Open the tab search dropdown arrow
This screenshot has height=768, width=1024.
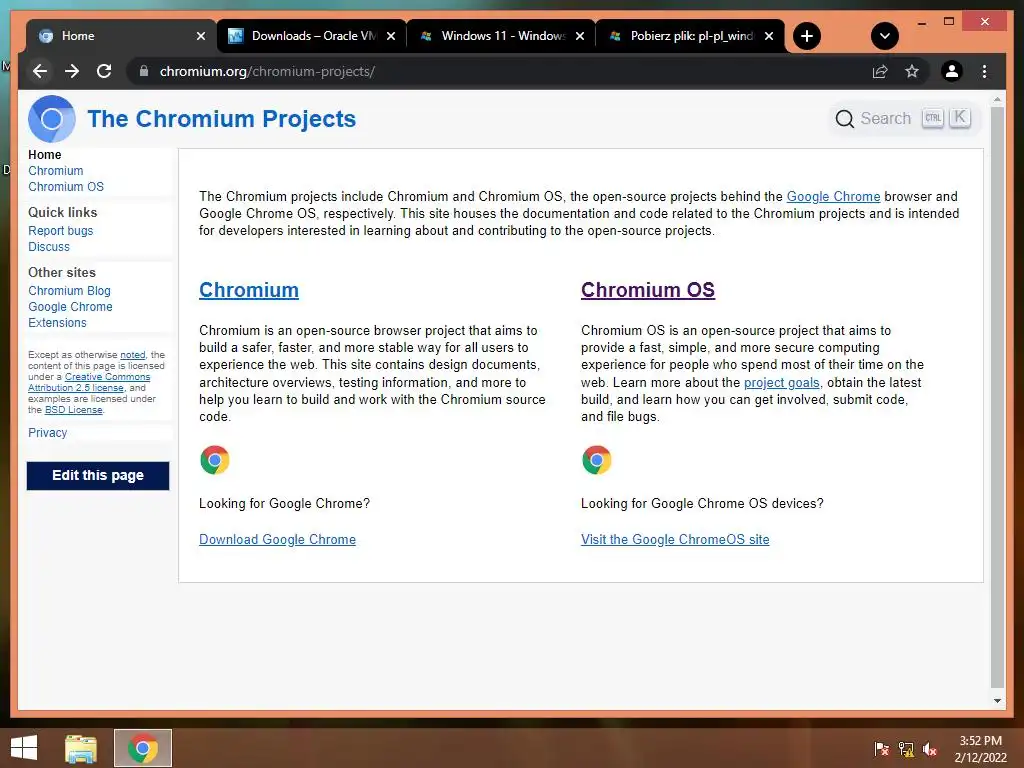click(884, 36)
